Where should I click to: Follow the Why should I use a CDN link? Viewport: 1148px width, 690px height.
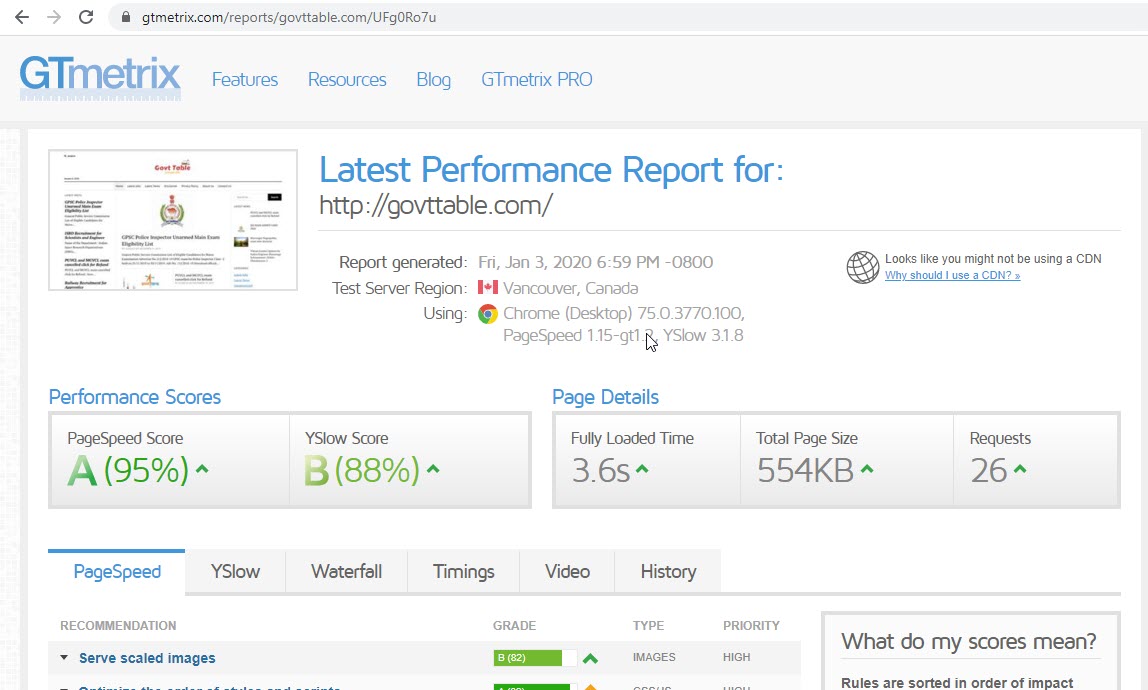pos(951,275)
